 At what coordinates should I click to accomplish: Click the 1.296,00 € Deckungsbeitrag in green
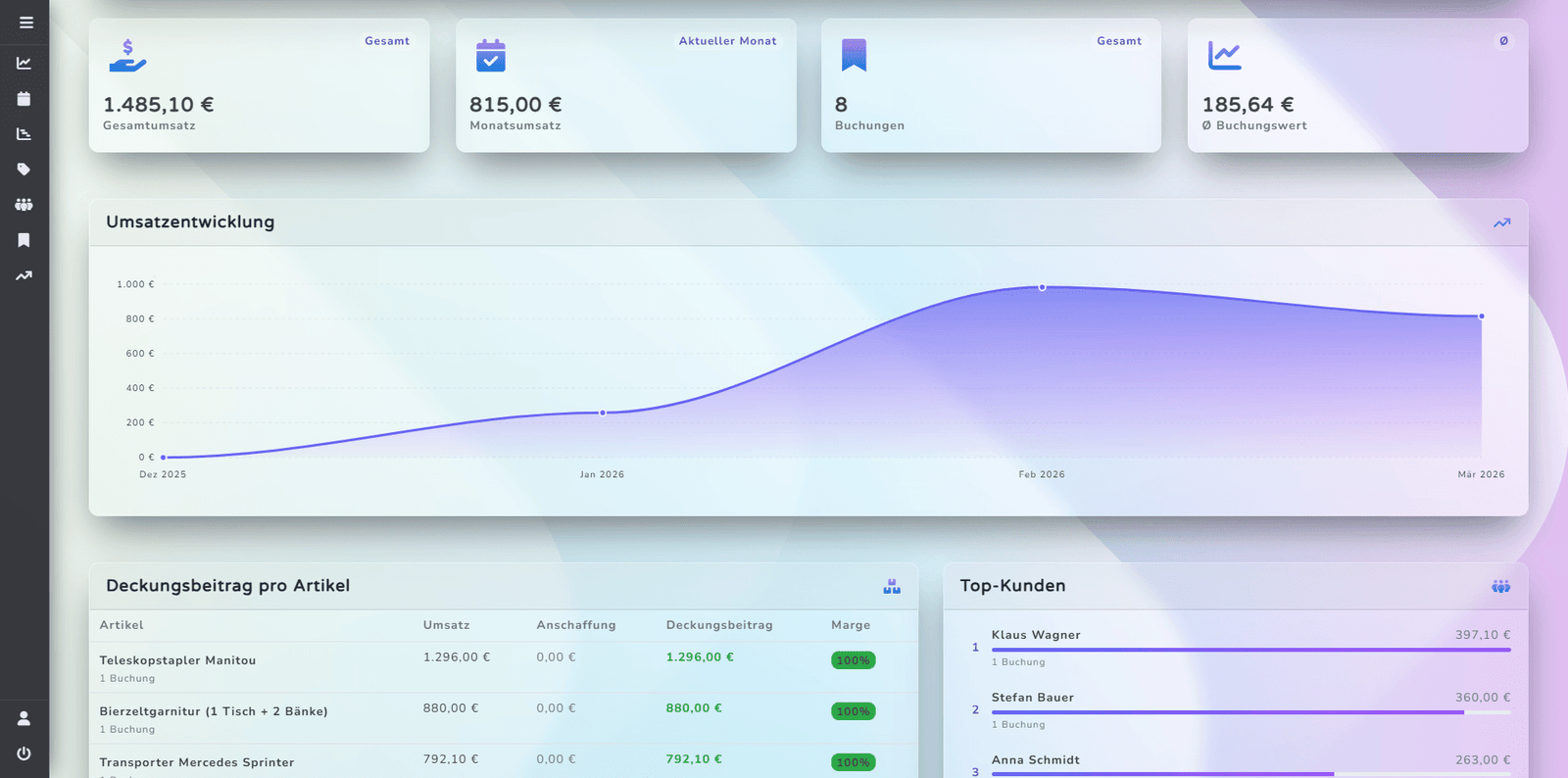(700, 657)
